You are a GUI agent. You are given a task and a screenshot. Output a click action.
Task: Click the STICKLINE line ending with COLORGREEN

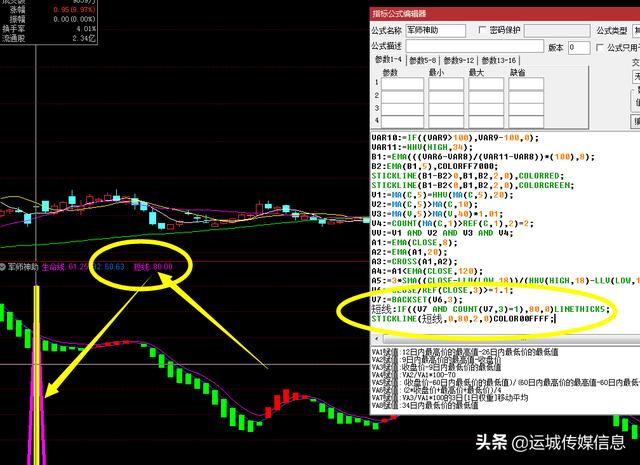click(473, 185)
